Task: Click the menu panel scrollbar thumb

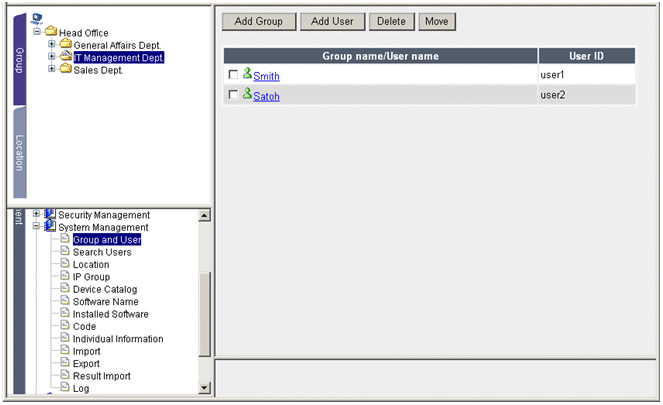Action: [204, 314]
